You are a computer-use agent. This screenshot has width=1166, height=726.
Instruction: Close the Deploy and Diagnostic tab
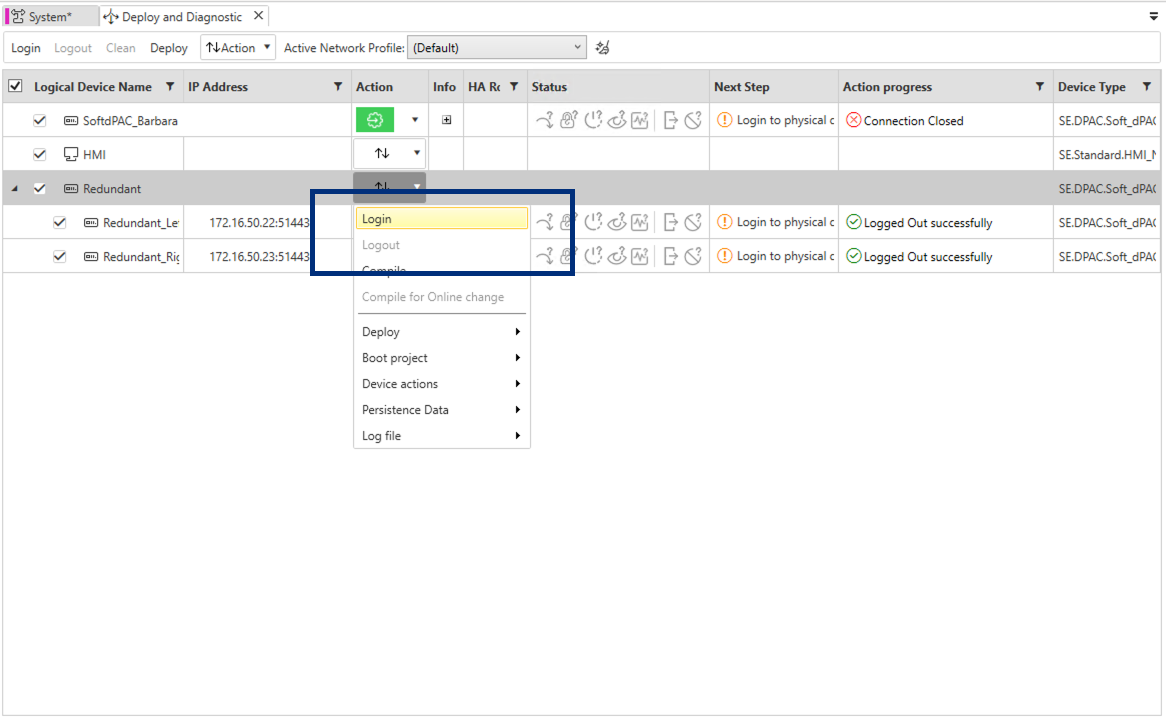click(258, 16)
